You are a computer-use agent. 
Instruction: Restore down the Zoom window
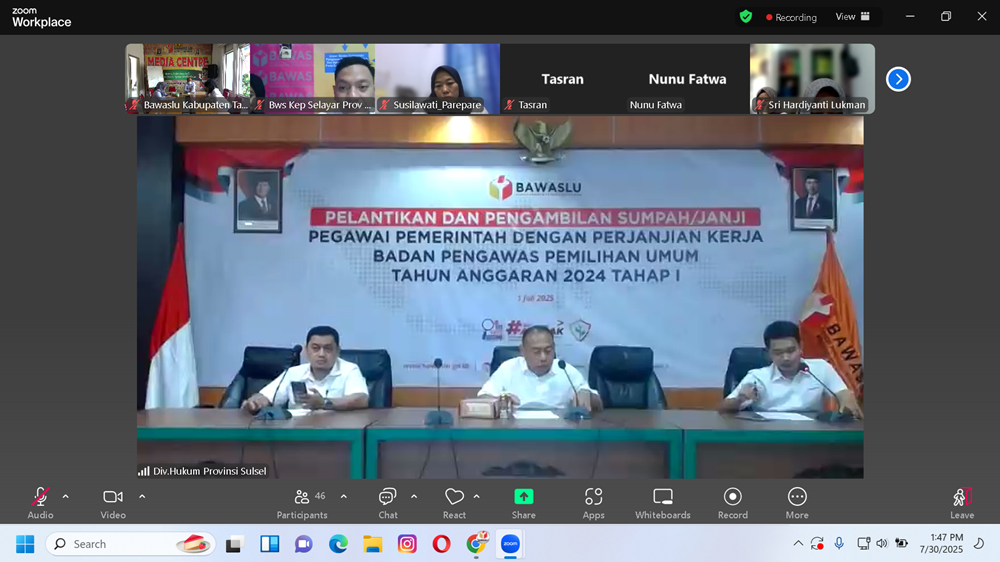pyautogui.click(x=946, y=17)
